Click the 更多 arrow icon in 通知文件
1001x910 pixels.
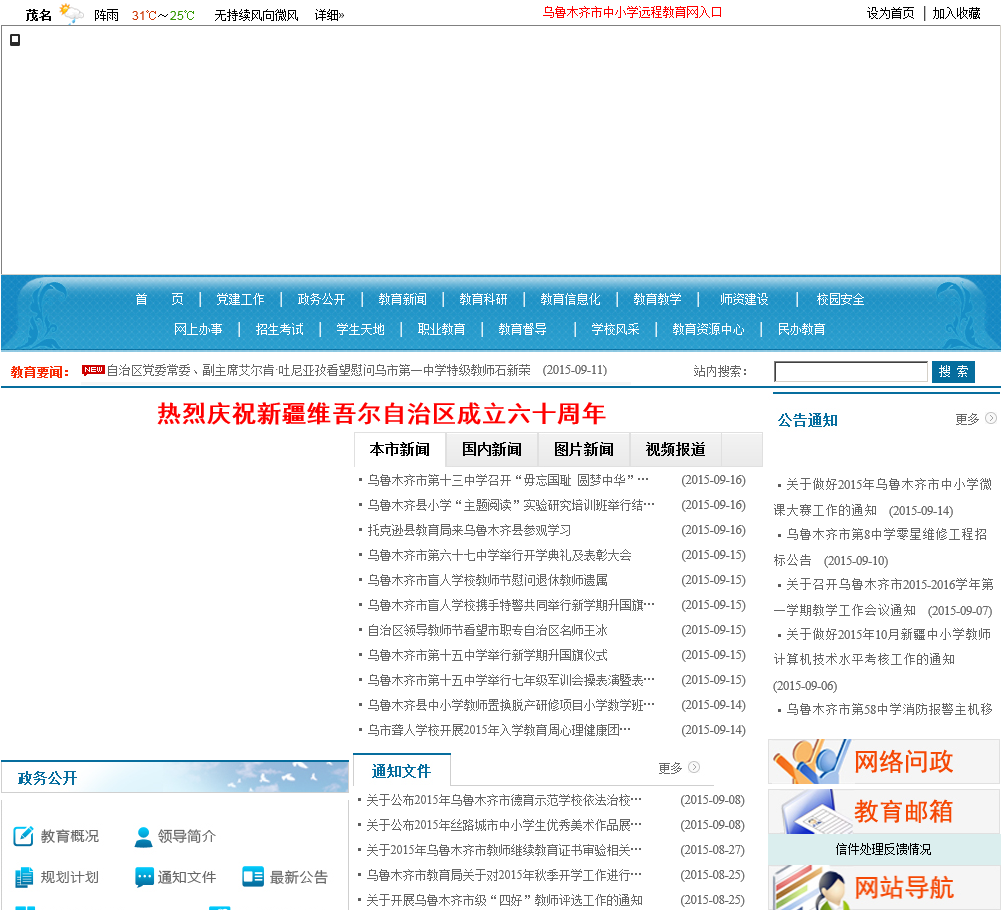[694, 767]
